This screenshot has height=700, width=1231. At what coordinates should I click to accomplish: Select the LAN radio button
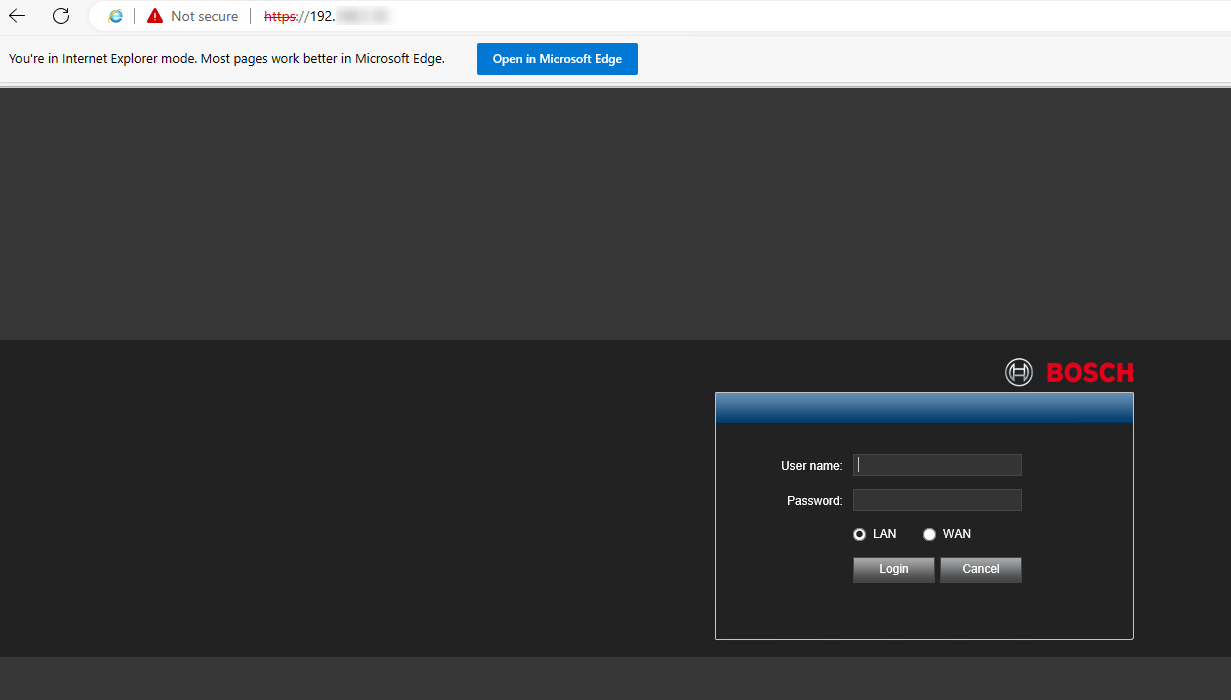coord(859,535)
